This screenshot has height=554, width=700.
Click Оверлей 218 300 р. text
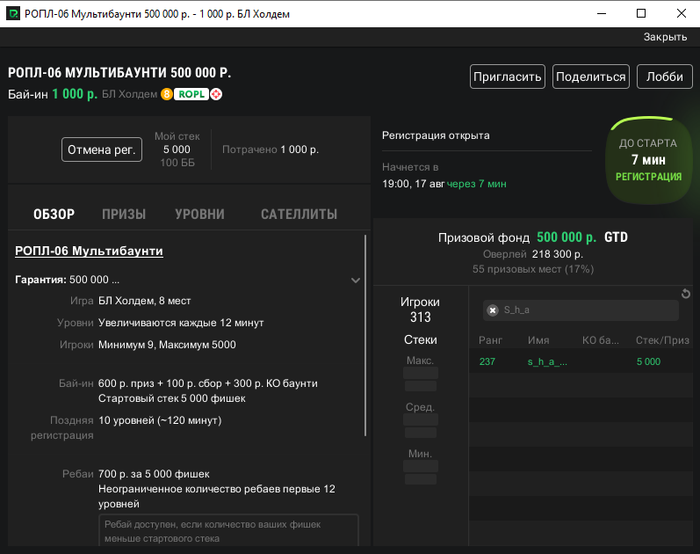click(533, 254)
